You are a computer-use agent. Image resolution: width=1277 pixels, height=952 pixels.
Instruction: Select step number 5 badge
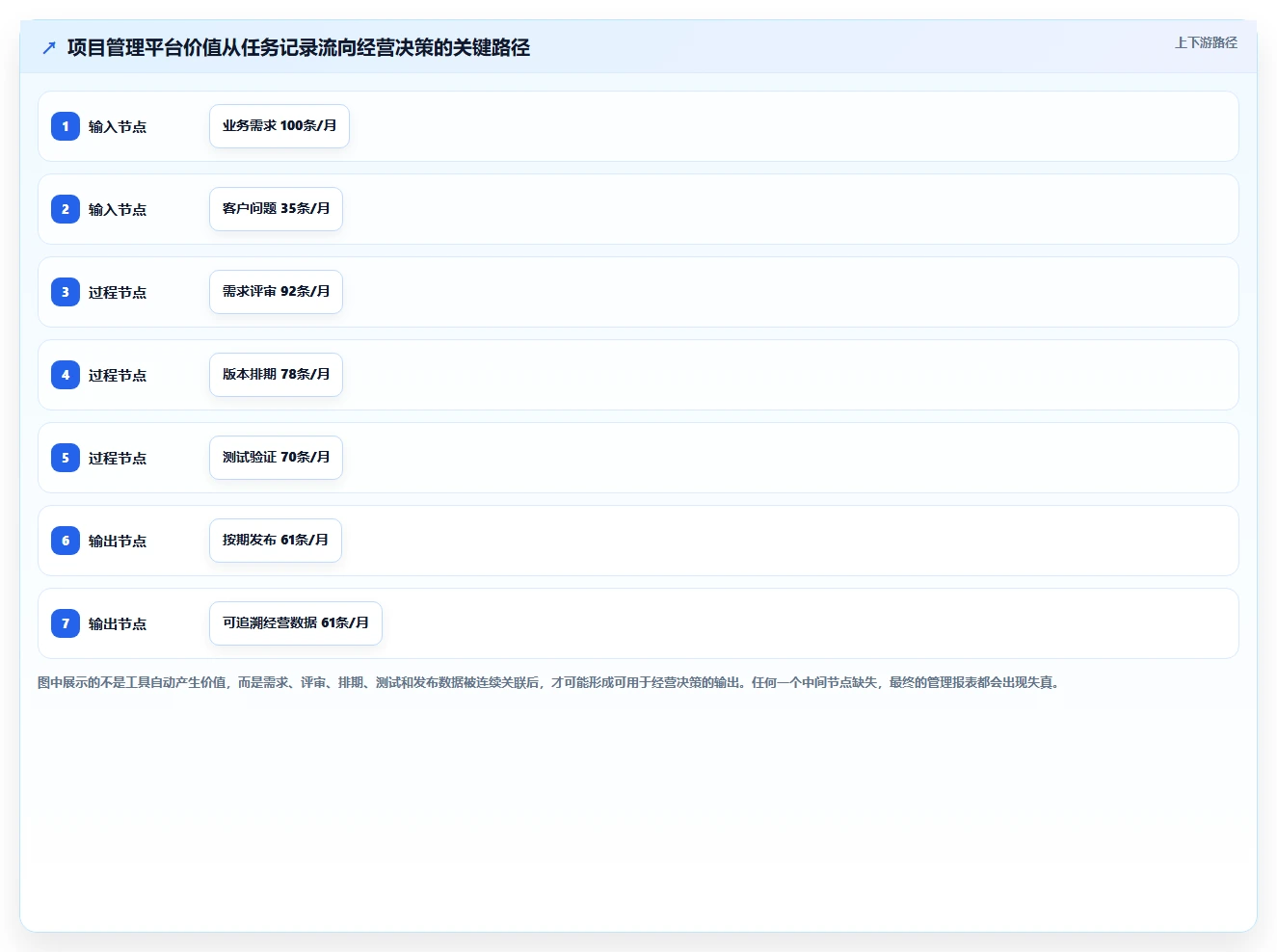66,458
